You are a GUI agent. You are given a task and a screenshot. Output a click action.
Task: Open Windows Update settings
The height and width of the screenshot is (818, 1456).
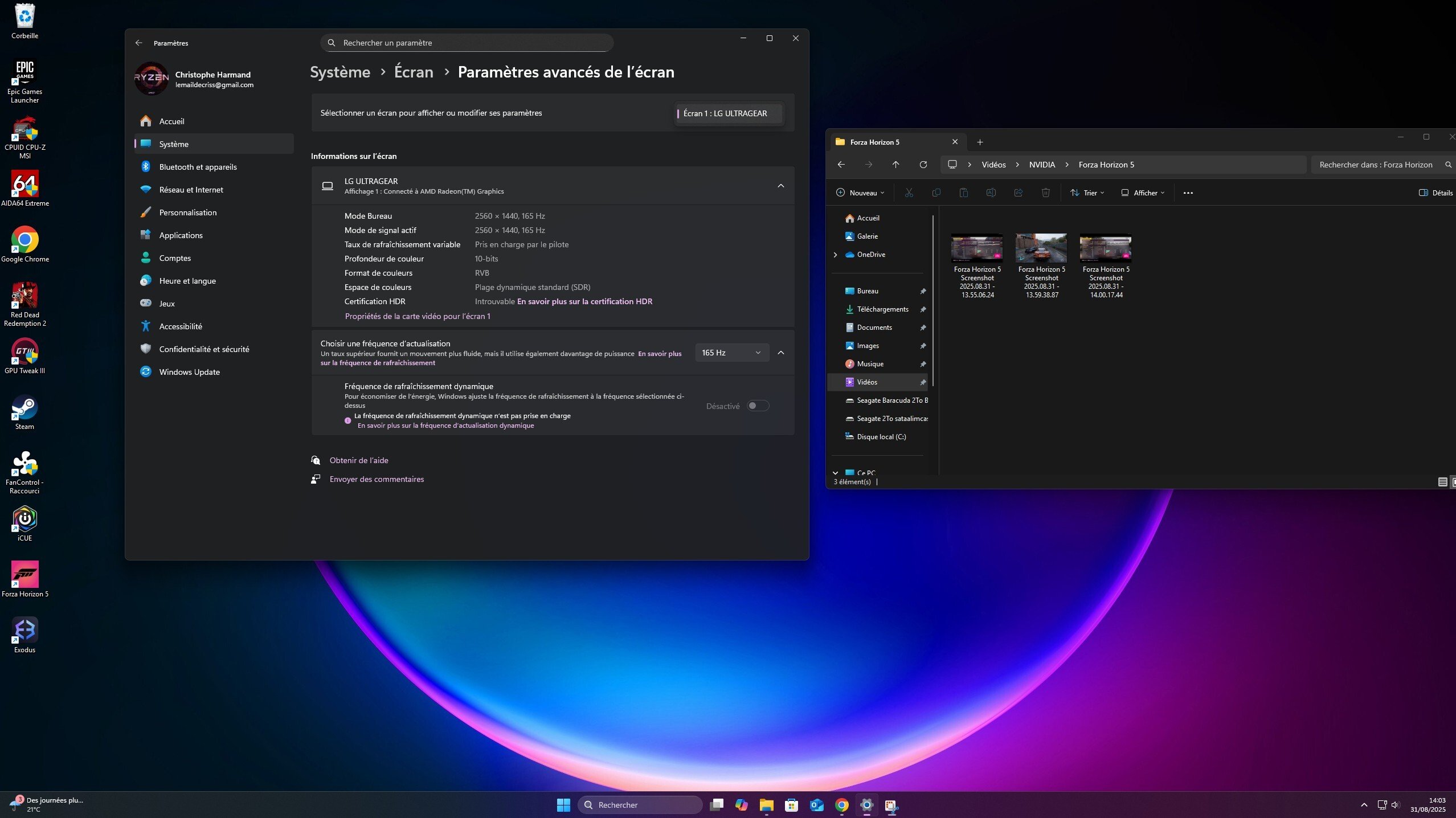(214, 372)
